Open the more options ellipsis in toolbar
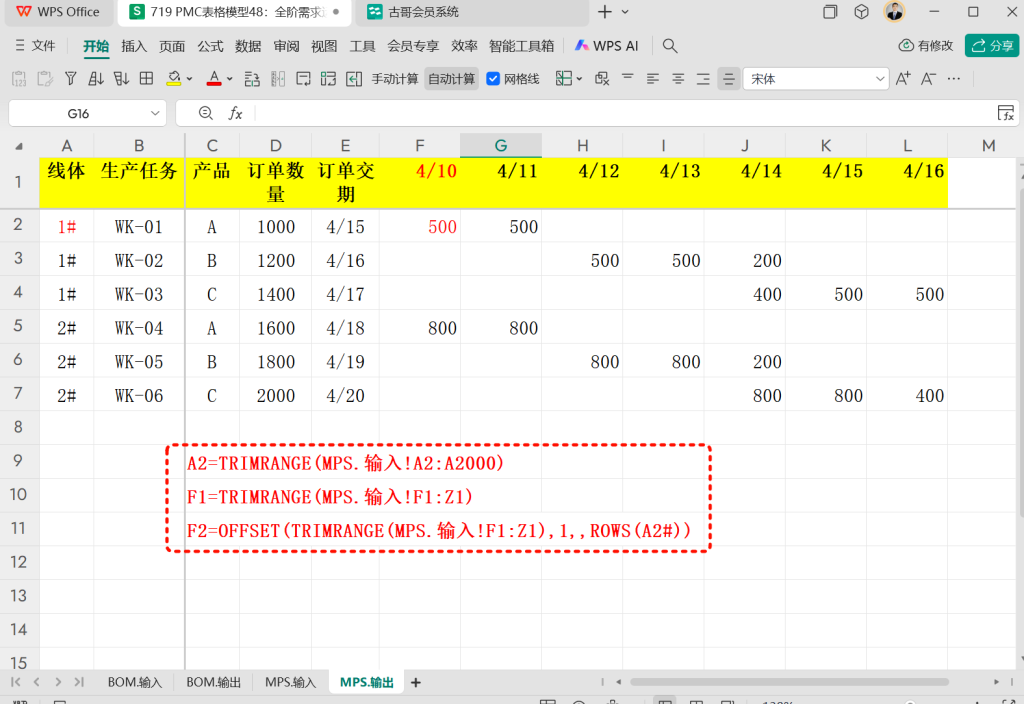The width and height of the screenshot is (1024, 704). click(x=954, y=79)
